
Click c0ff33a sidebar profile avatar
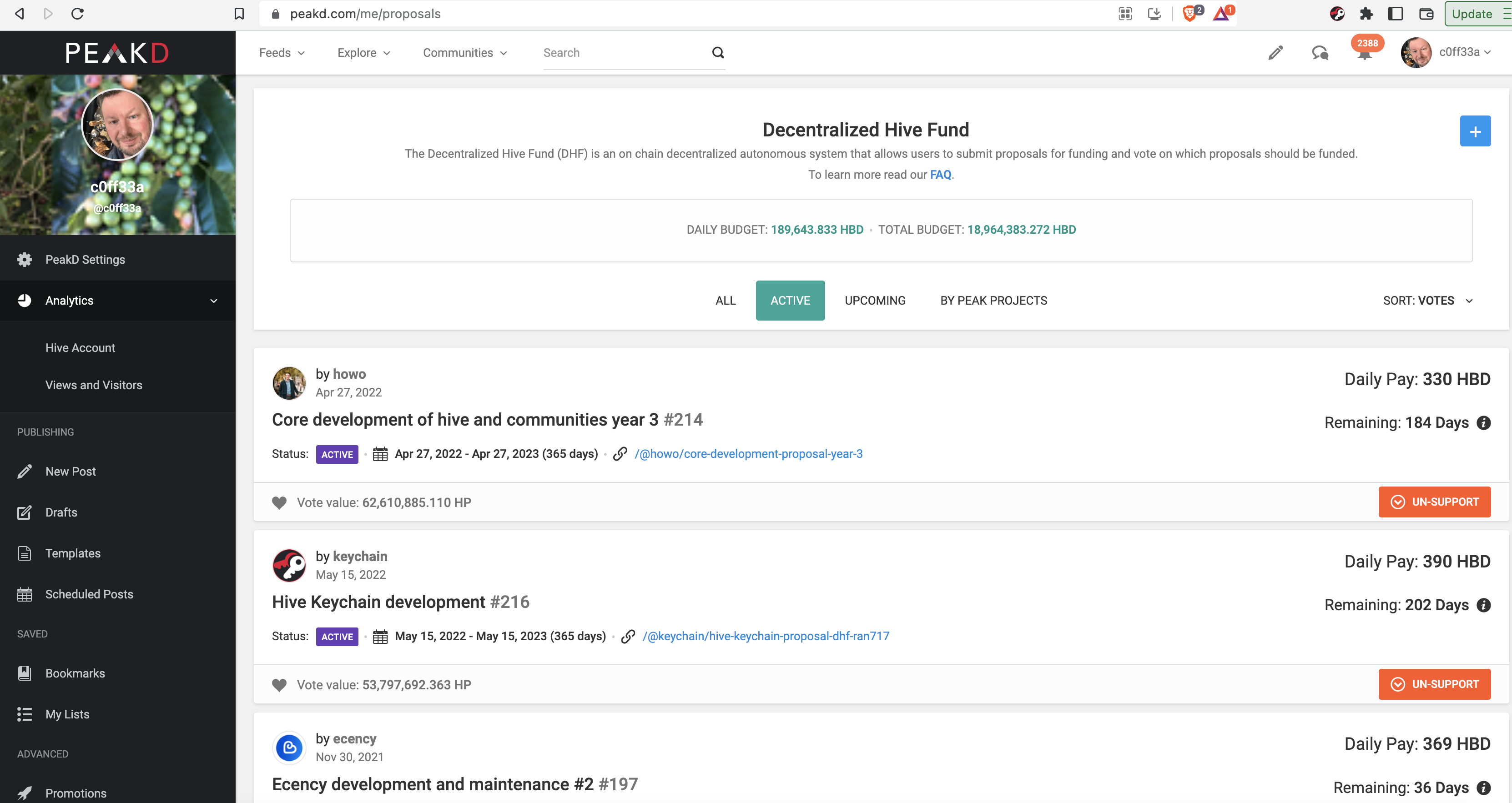point(117,124)
